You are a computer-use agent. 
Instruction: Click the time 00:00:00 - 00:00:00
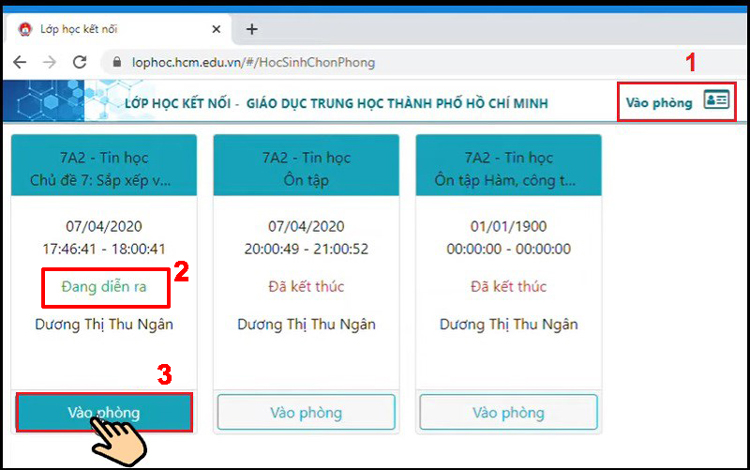508,249
